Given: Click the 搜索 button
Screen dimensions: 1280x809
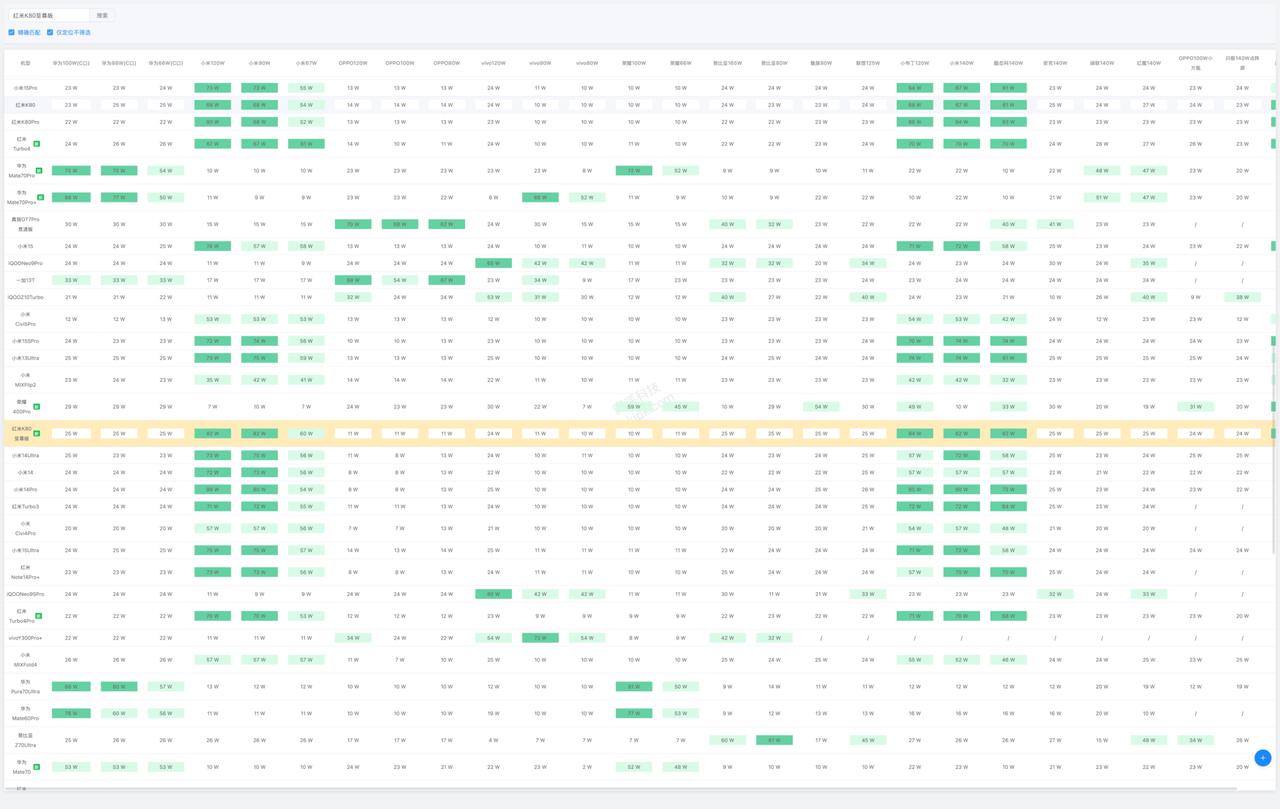Looking at the screenshot, I should 102,15.
